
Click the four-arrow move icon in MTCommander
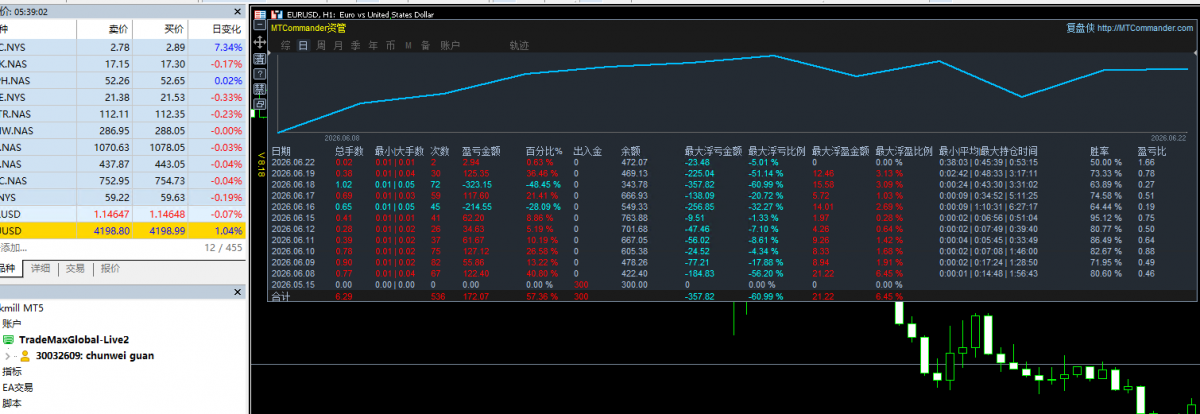tap(260, 44)
